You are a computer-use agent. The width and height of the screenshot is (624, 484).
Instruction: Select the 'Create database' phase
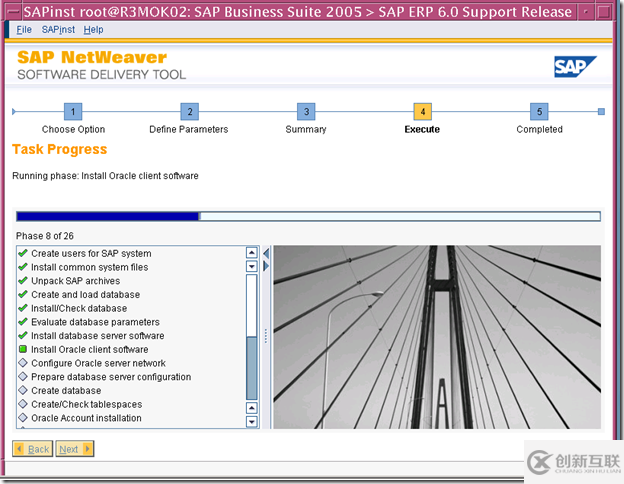66,391
